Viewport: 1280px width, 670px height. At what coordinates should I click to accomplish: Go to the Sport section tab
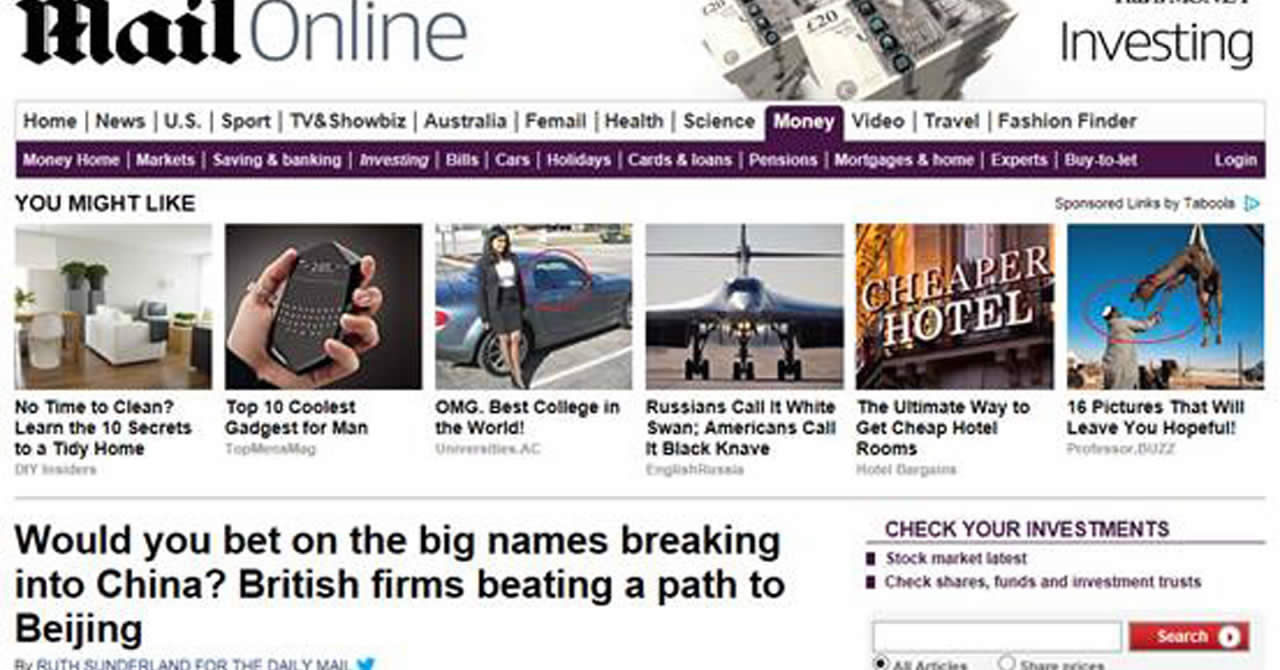[x=246, y=122]
